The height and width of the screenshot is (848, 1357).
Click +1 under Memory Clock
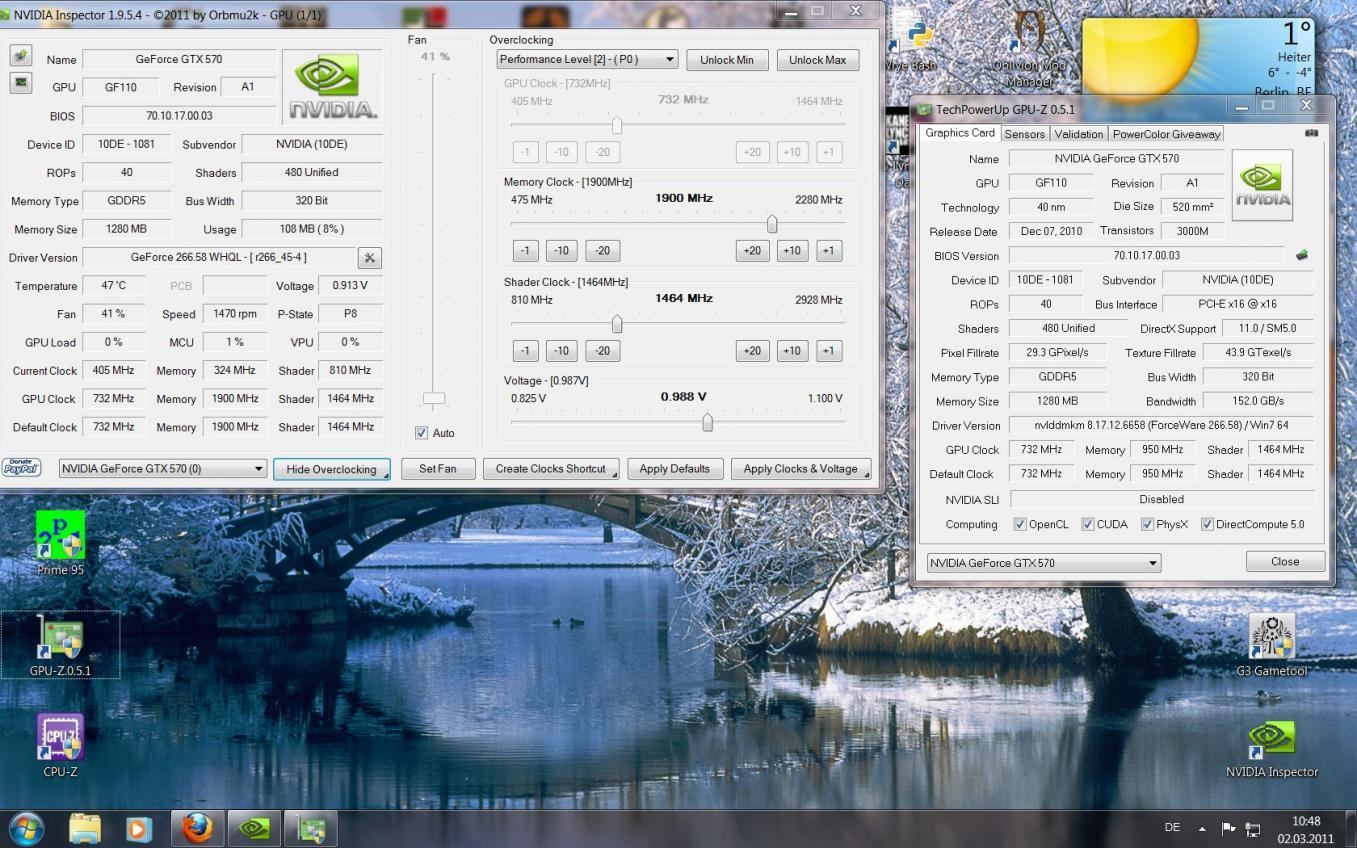coord(828,251)
